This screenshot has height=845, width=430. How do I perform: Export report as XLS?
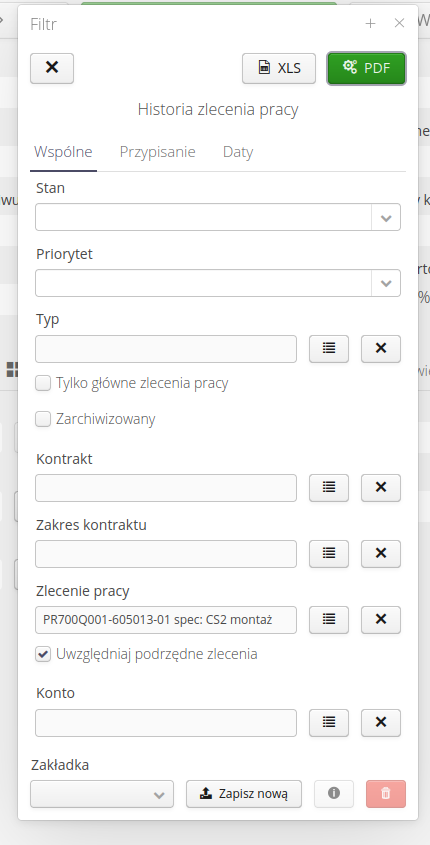pos(279,68)
